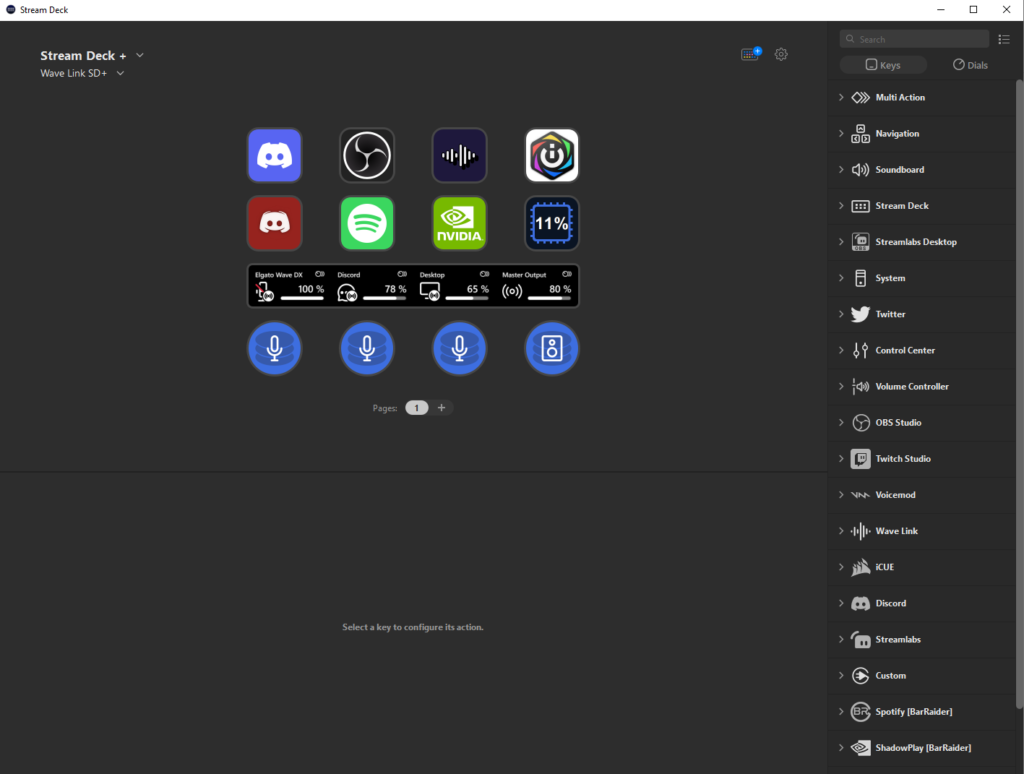Open the Stream Deck Store icon
Image resolution: width=1024 pixels, height=774 pixels.
750,54
